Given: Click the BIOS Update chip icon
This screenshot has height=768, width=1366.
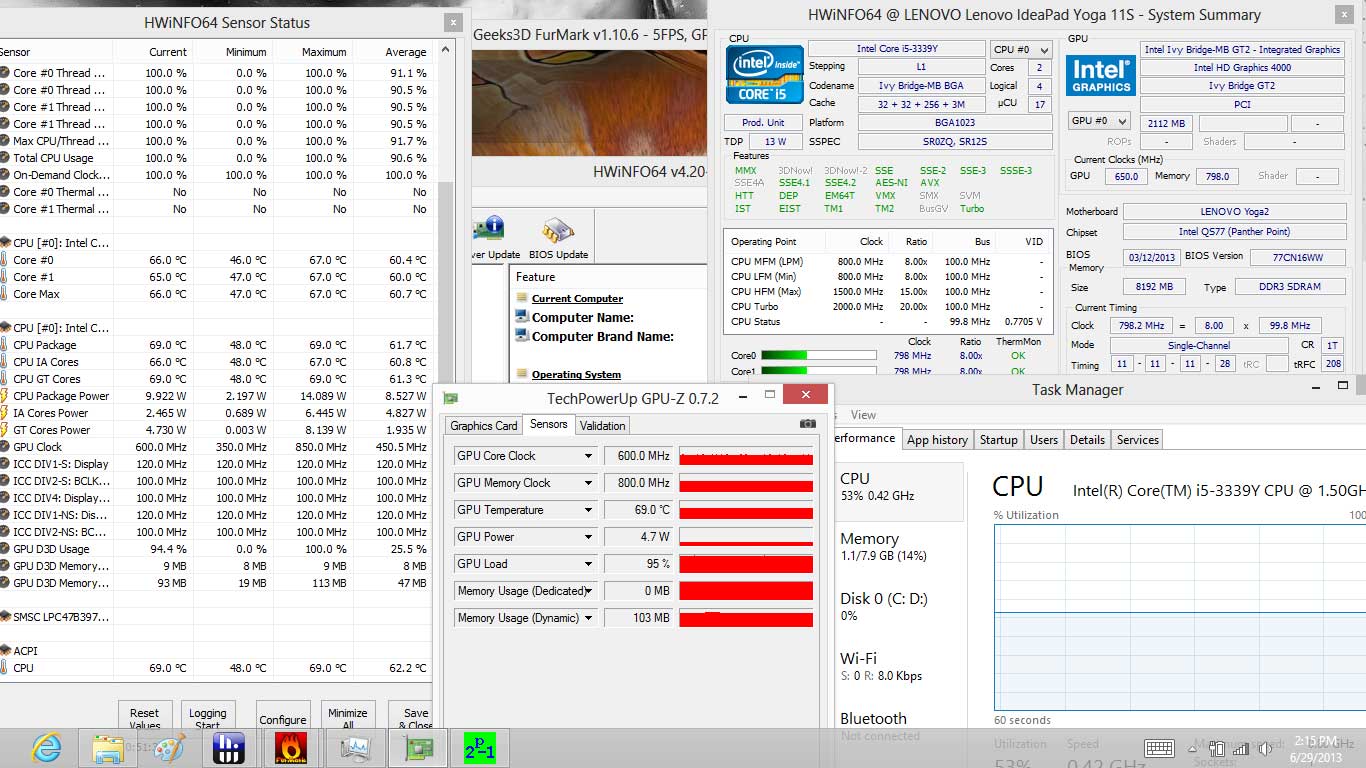Looking at the screenshot, I should click(x=557, y=231).
